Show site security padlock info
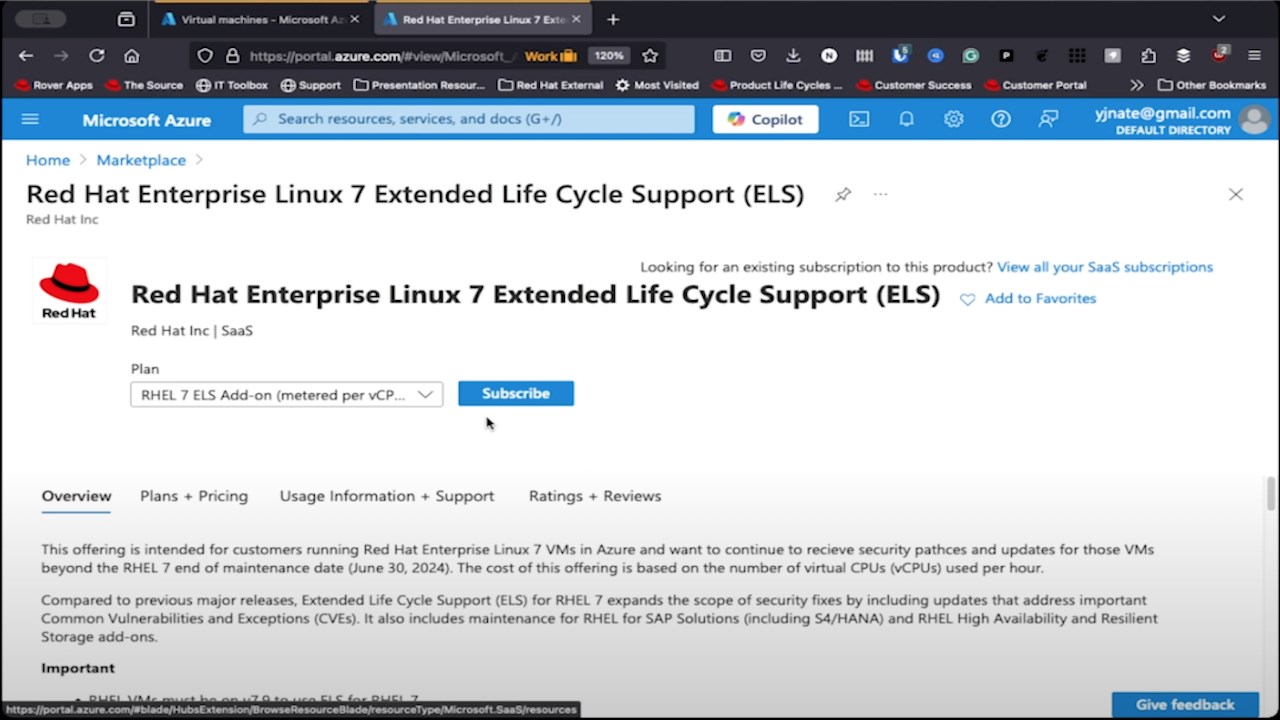Image resolution: width=1280 pixels, height=720 pixels. (232, 56)
